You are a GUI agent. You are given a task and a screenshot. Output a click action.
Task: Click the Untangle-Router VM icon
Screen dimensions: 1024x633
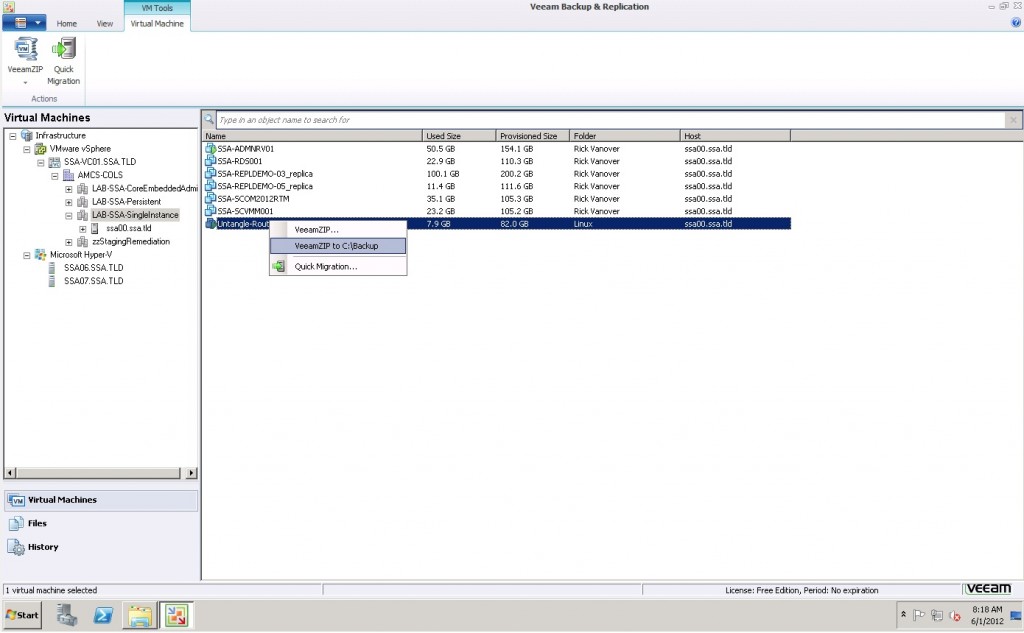[x=210, y=223]
